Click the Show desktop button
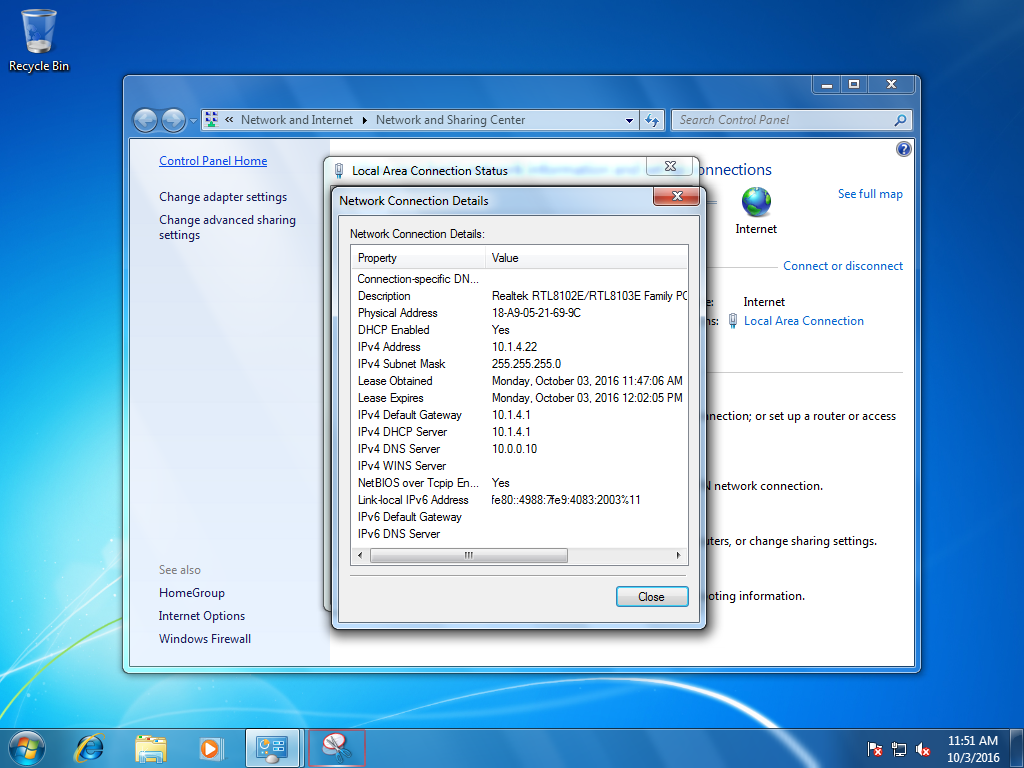1024x768 pixels. tap(1017, 748)
